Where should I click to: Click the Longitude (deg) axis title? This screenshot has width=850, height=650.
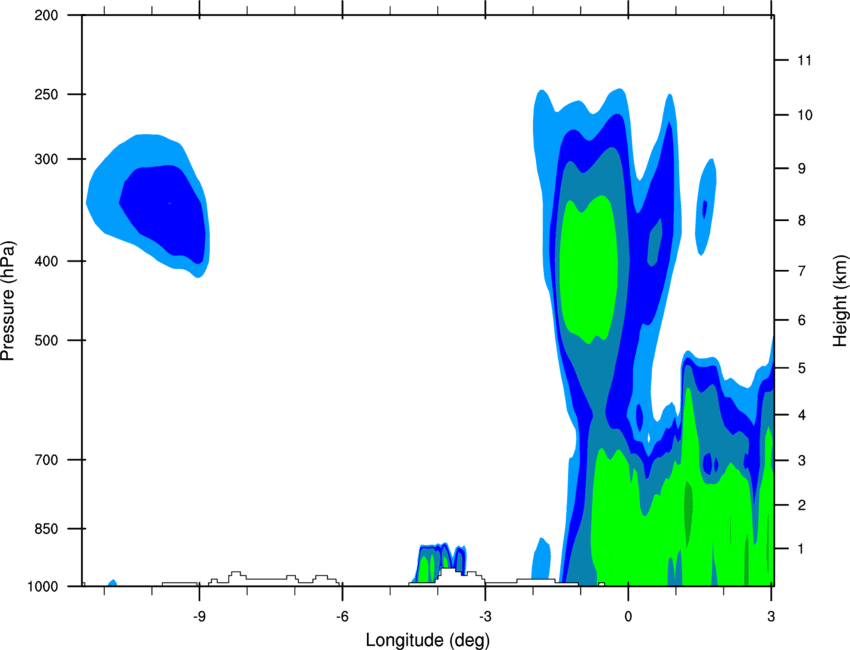point(428,640)
